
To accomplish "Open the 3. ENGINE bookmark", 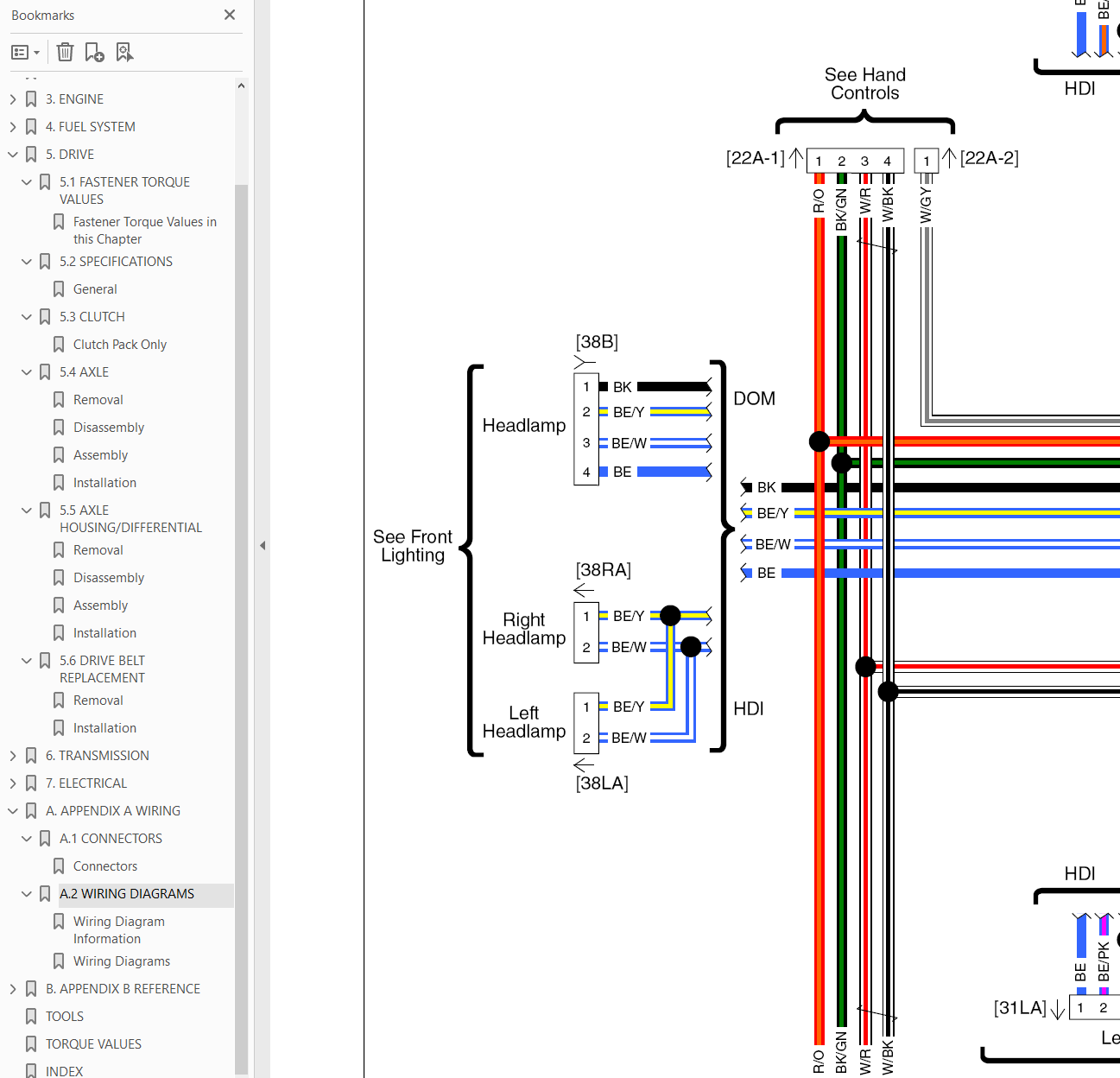I will [x=74, y=99].
